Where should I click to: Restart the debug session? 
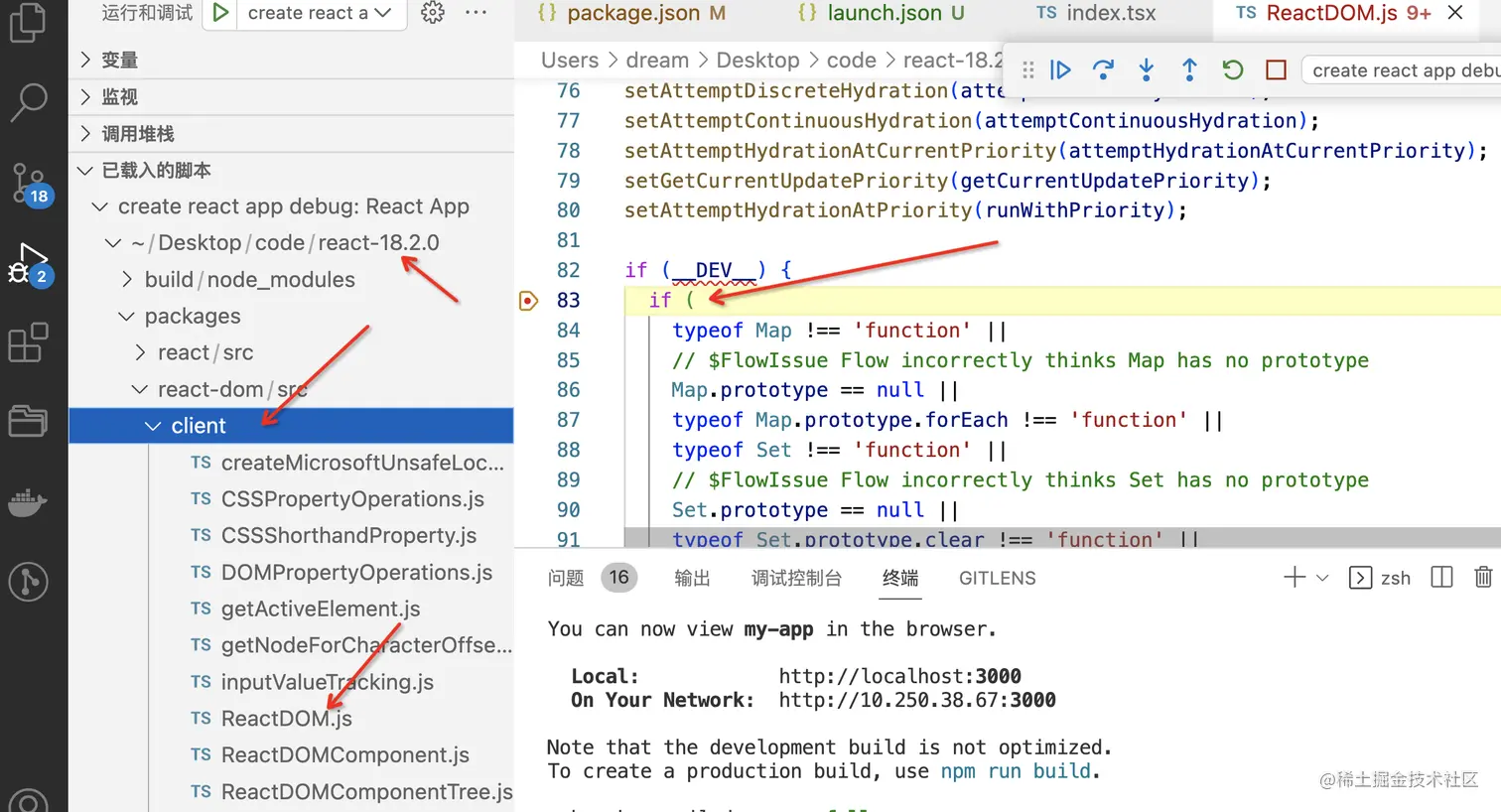[x=1233, y=70]
